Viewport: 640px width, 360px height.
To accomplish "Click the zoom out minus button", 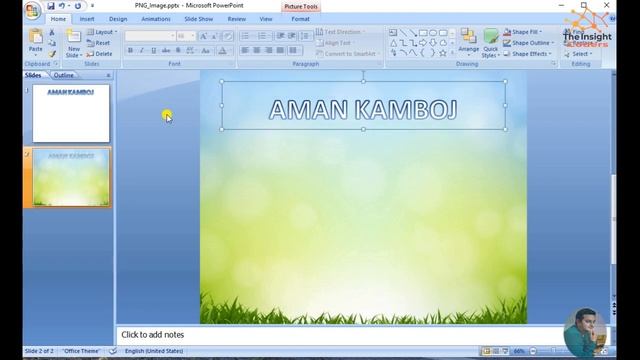I will [x=533, y=351].
